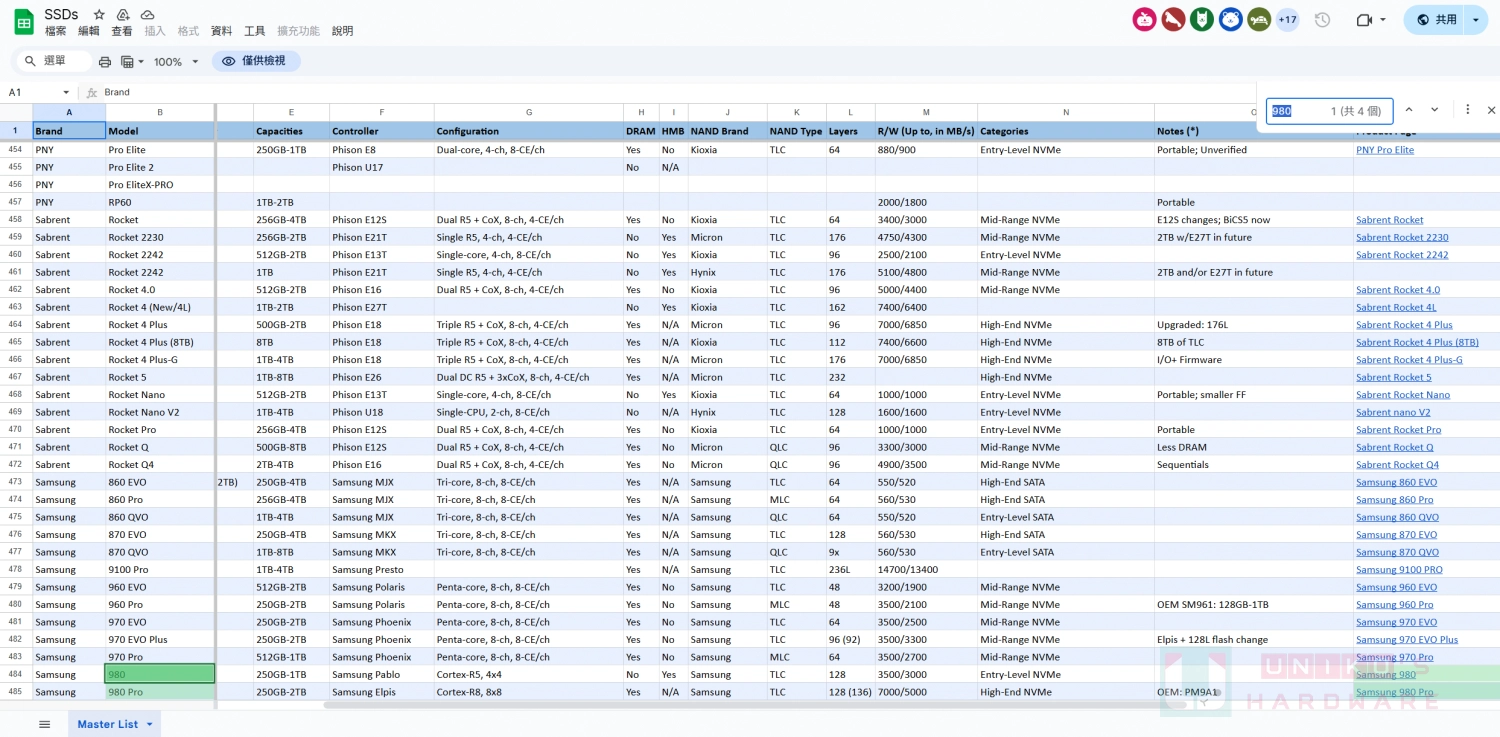
Task: Click the 14700/13400 speed cell
Action: pyautogui.click(x=926, y=569)
